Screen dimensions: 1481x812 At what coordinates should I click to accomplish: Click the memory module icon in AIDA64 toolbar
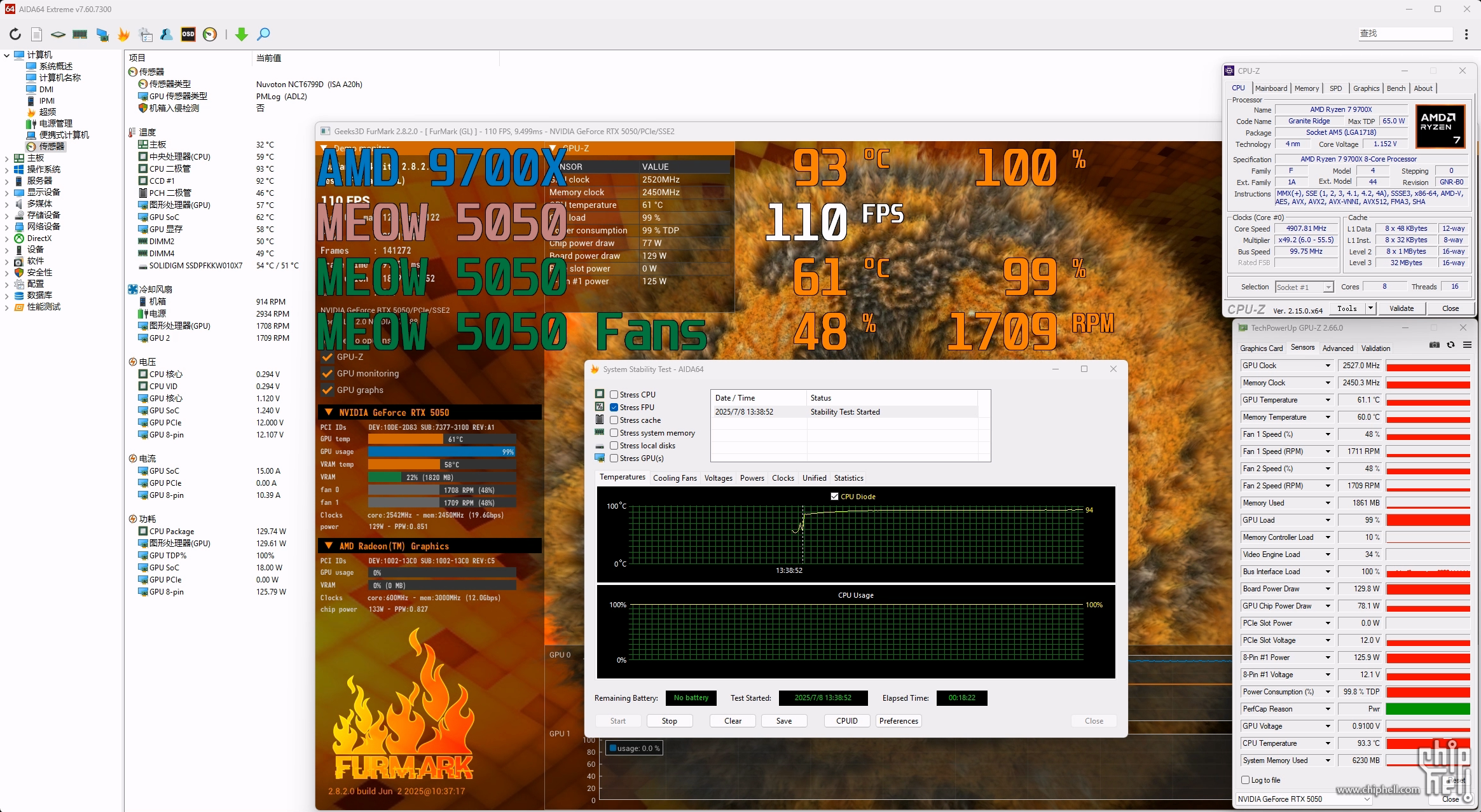pyautogui.click(x=80, y=34)
